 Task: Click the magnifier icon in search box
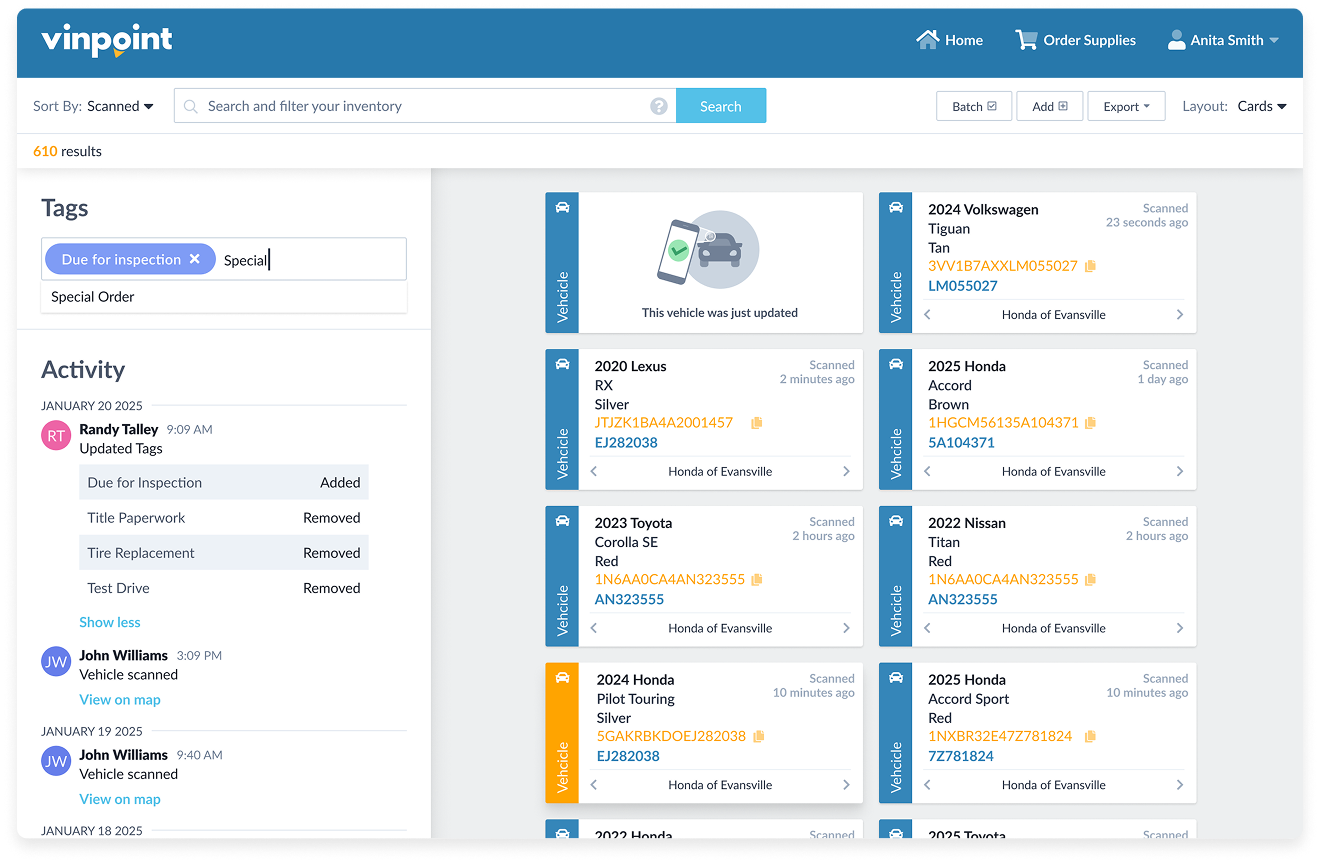pyautogui.click(x=191, y=106)
